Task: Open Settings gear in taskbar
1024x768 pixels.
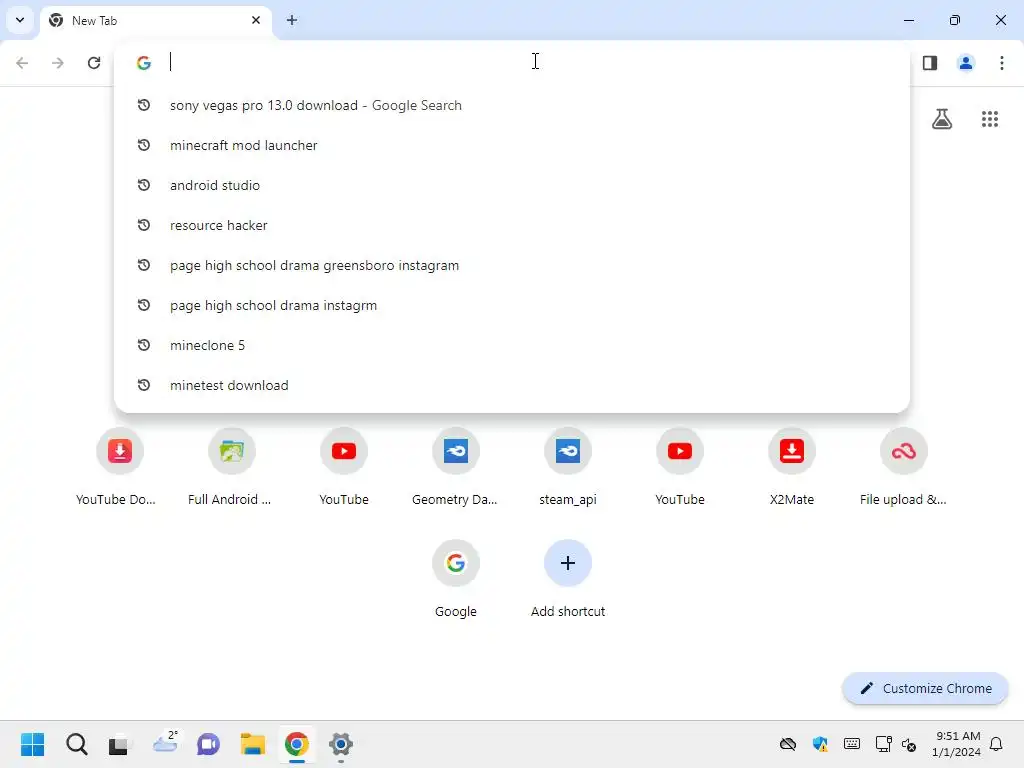Action: point(341,744)
